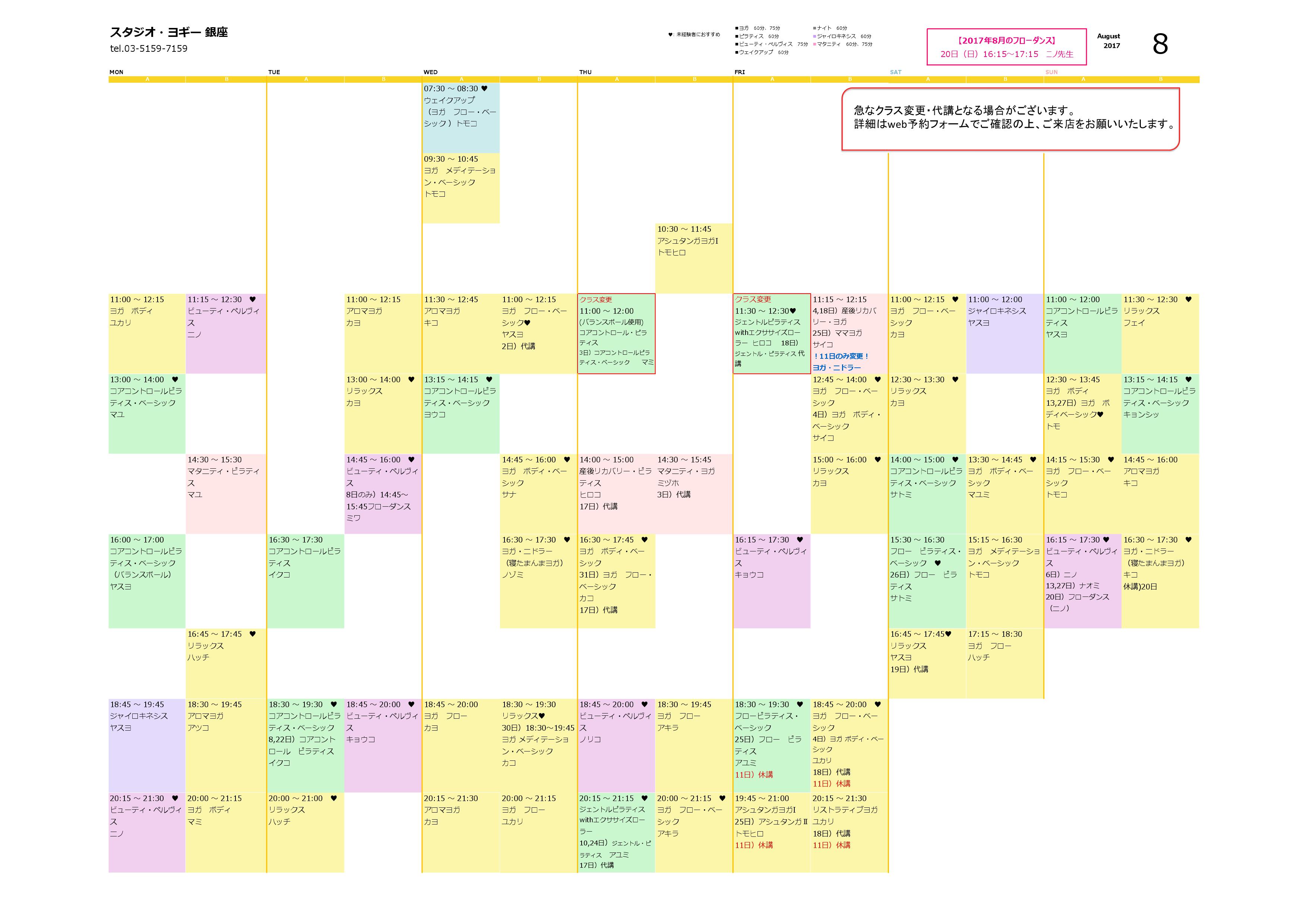Click Friday クラス変更 11:30 ジェントルピラティス cell
The width and height of the screenshot is (1307, 924).
click(772, 333)
